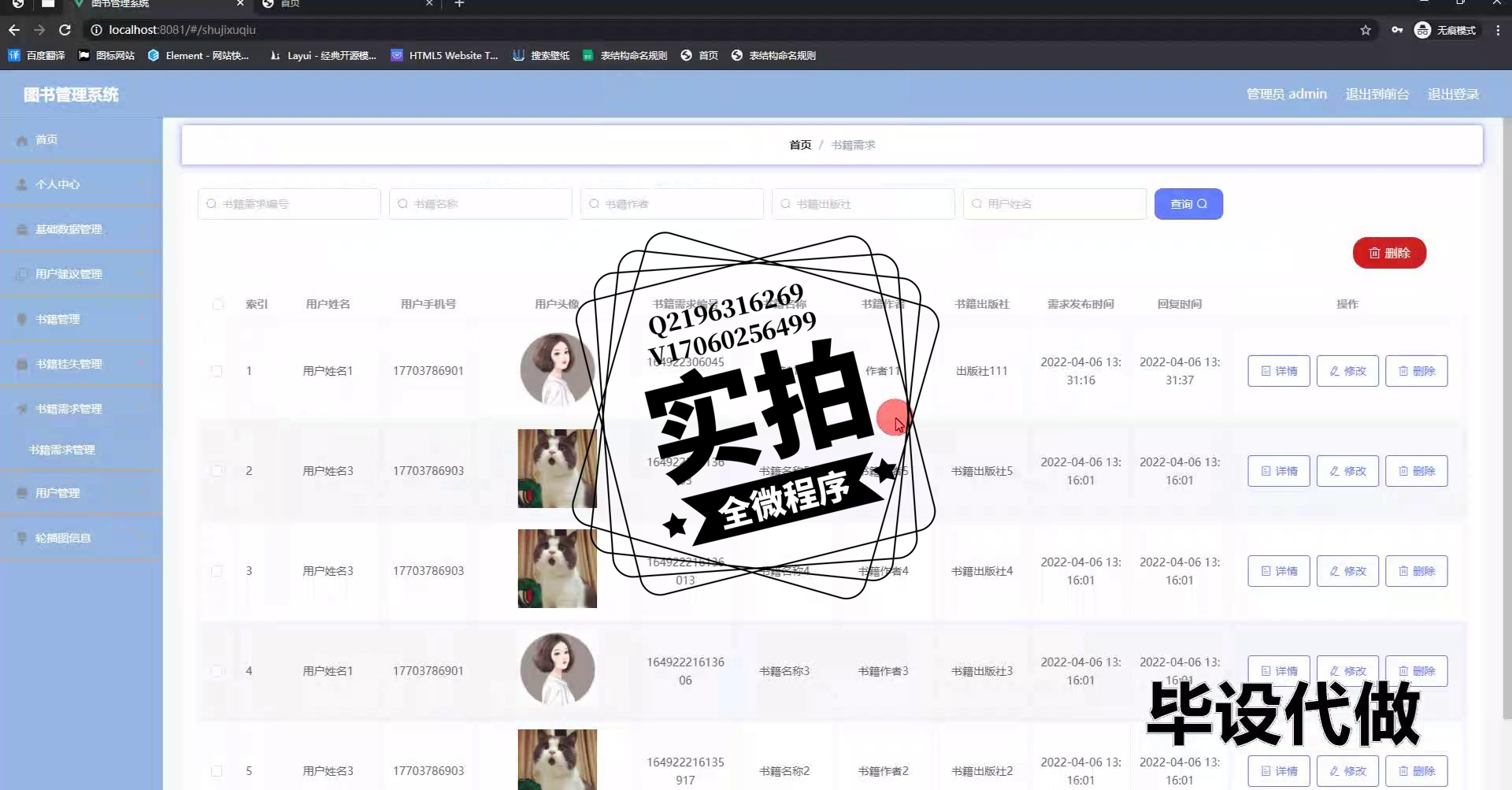Click the 书籍作者 search field
The image size is (1512, 790).
coord(672,204)
